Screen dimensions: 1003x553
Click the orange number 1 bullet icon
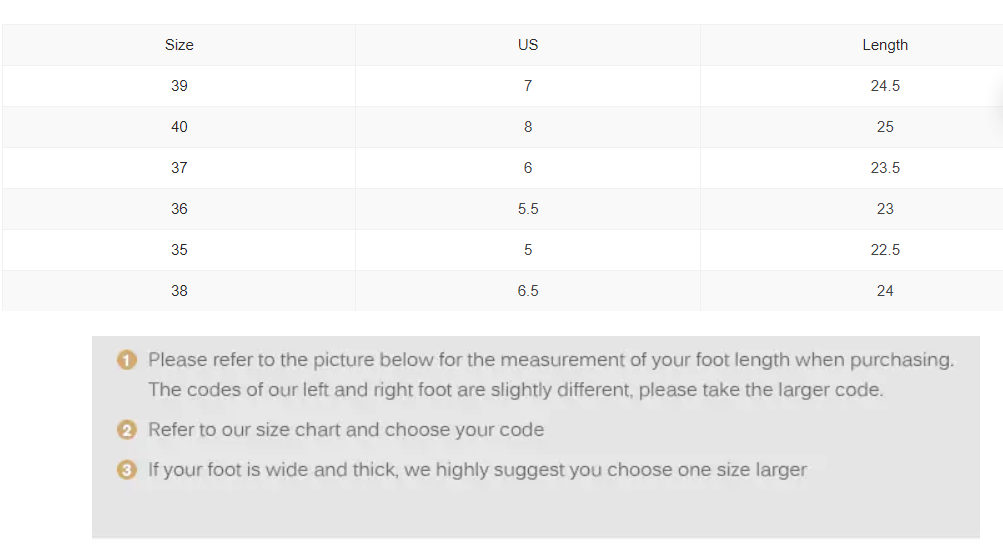[x=127, y=360]
